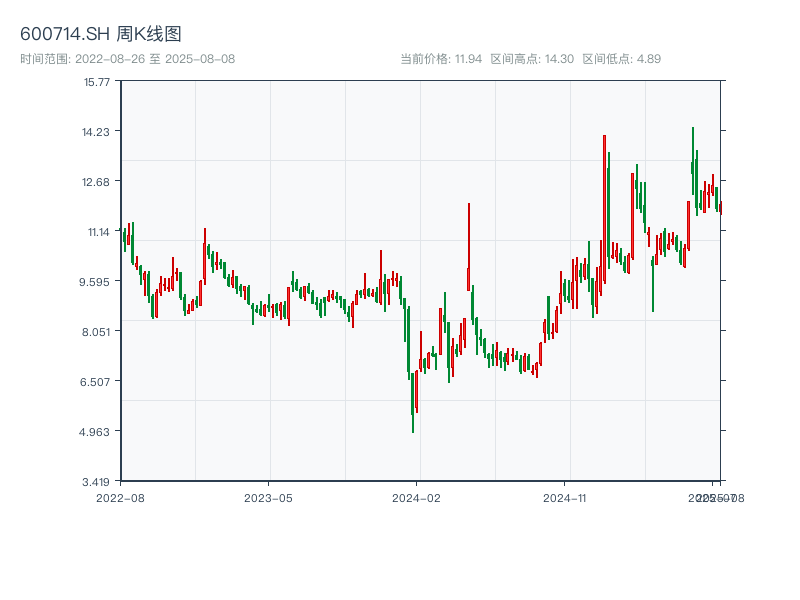Click the 2024-11 x-axis date label
Viewport: 800px width, 600px height.
(x=565, y=497)
